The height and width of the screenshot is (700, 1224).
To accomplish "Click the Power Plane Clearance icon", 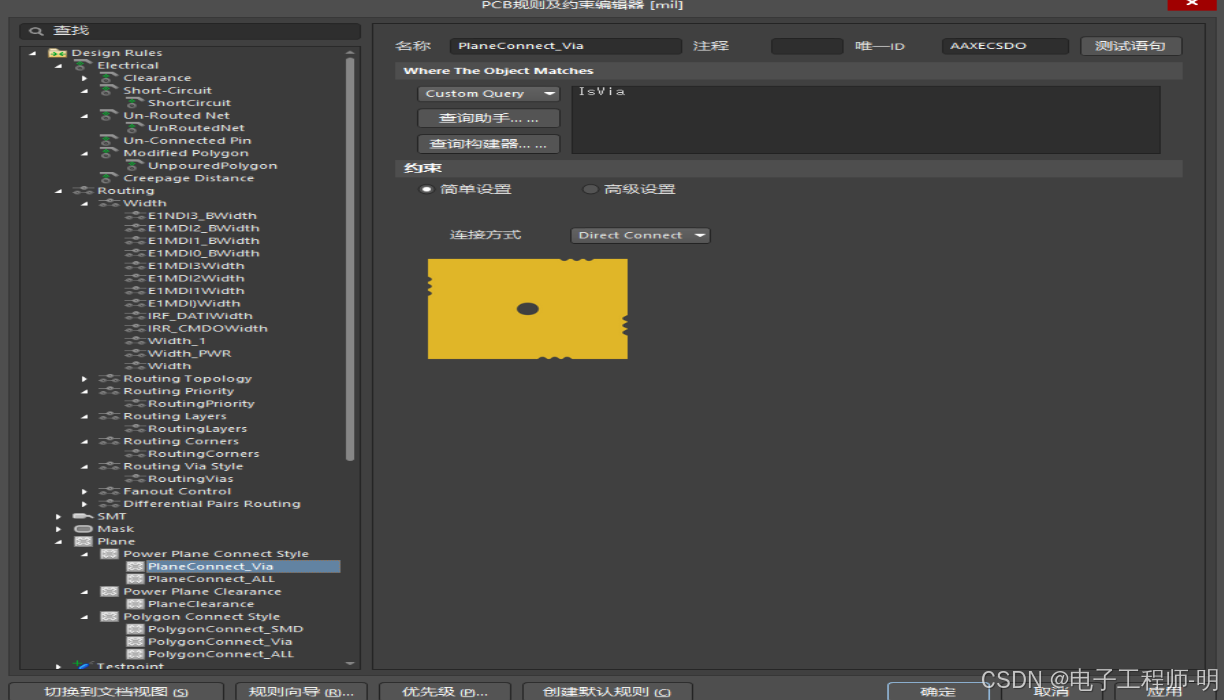I will pos(109,592).
